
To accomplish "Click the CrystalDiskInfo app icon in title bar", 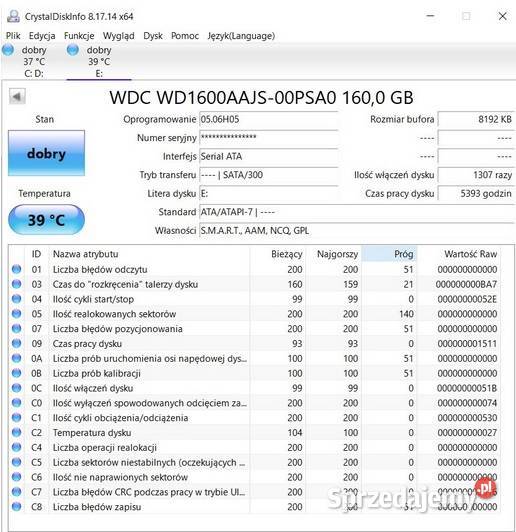I will pyautogui.click(x=13, y=16).
